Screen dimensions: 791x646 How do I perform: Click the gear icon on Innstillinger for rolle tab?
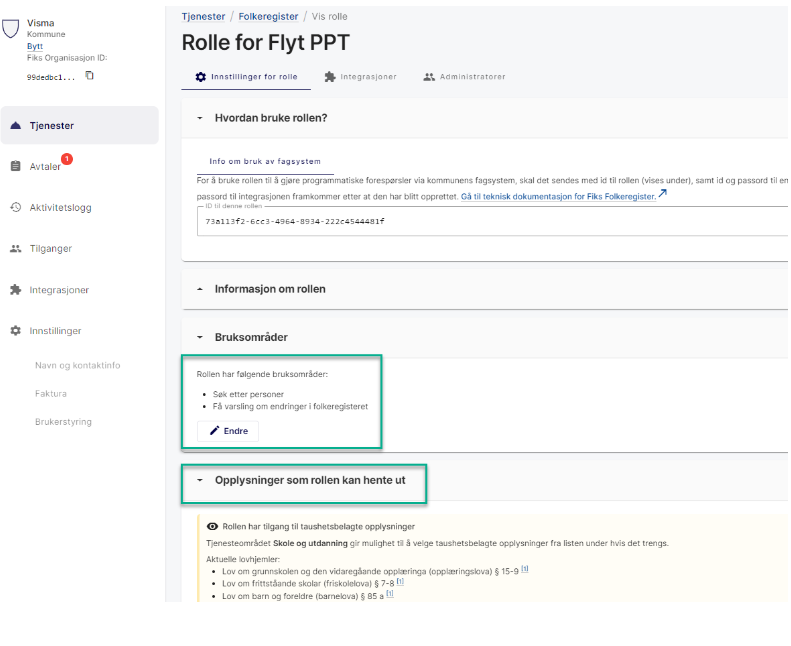[x=201, y=77]
